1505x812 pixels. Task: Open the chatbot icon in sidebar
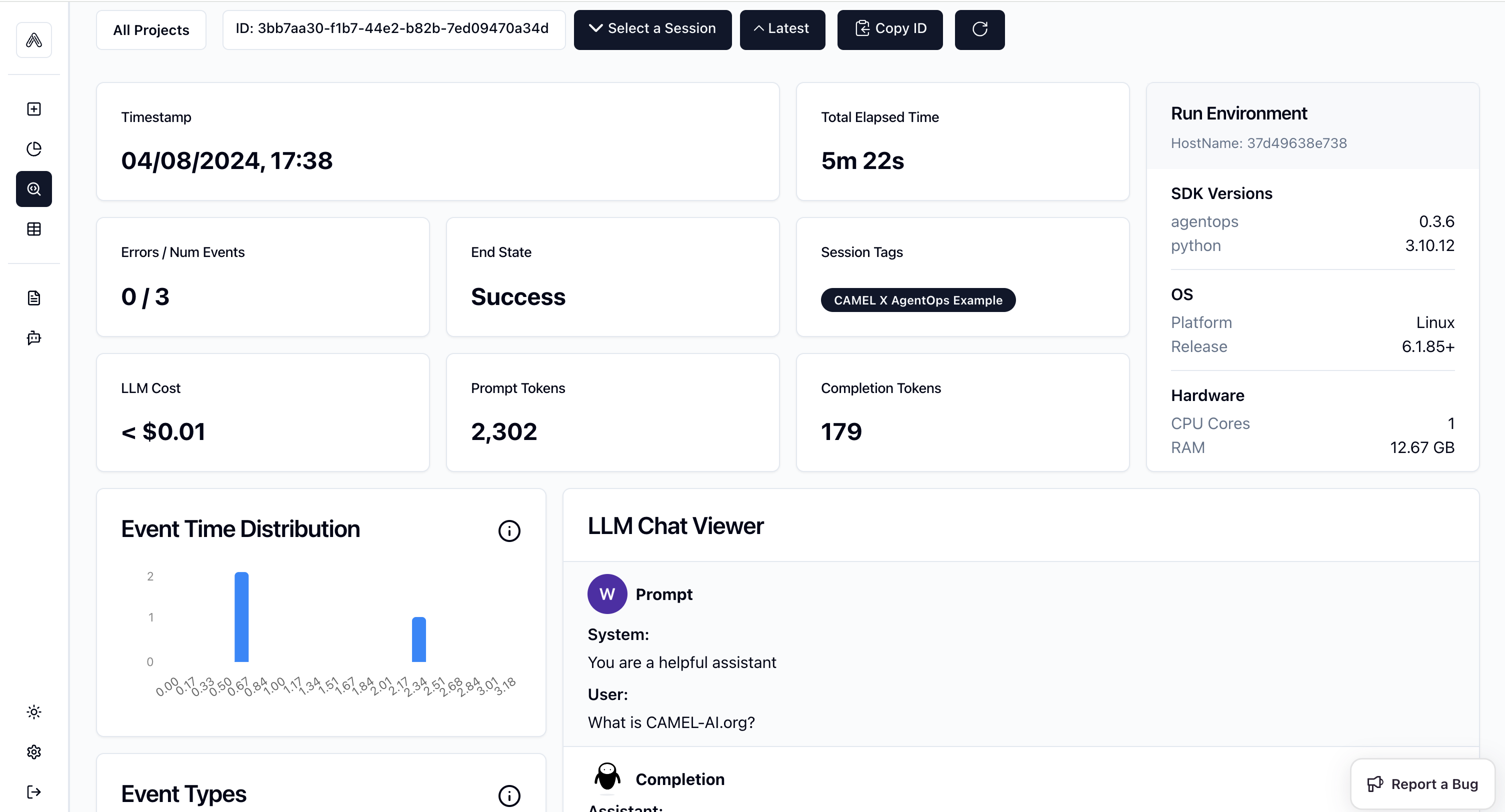point(34,337)
